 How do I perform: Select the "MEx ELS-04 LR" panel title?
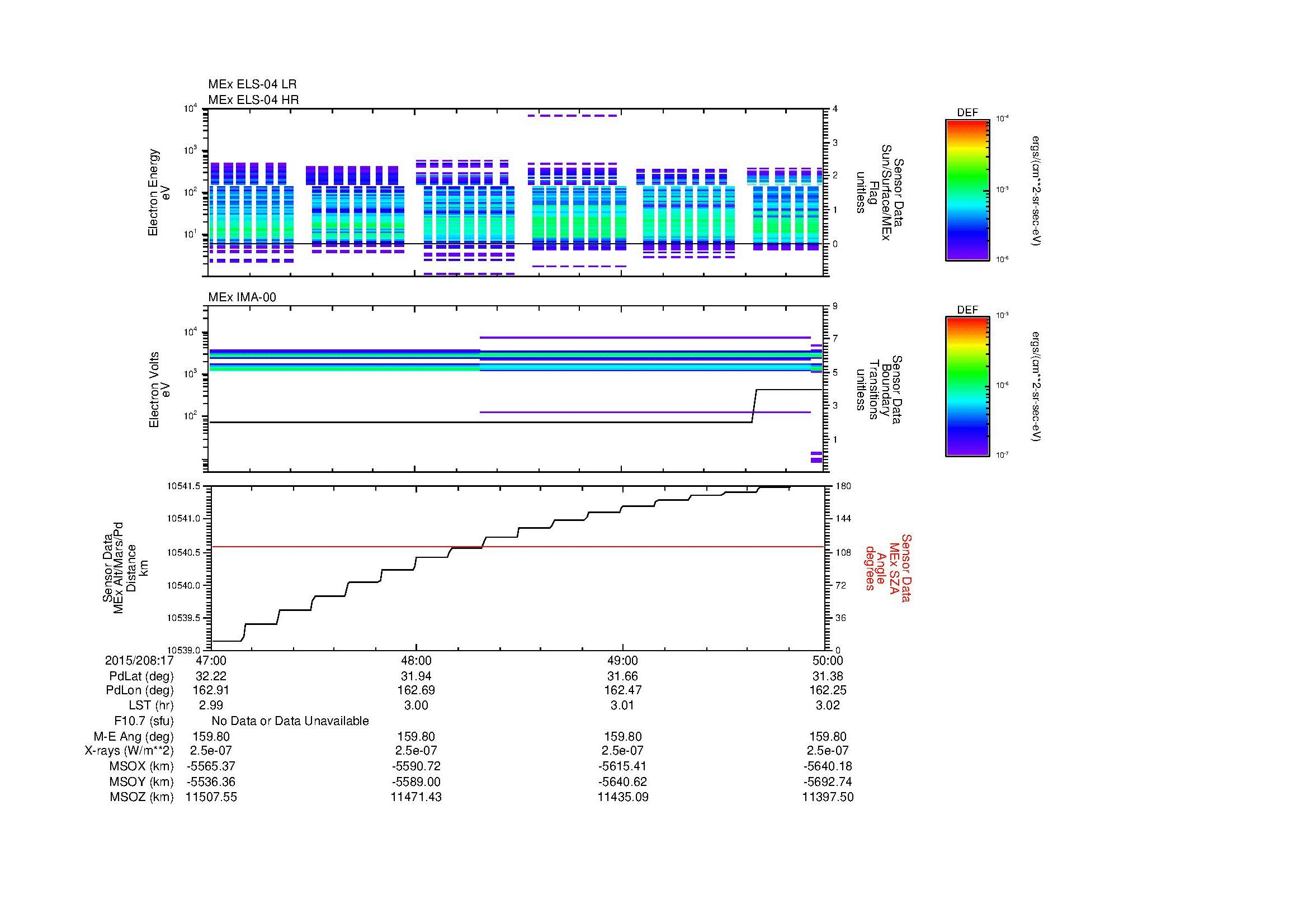[x=252, y=84]
